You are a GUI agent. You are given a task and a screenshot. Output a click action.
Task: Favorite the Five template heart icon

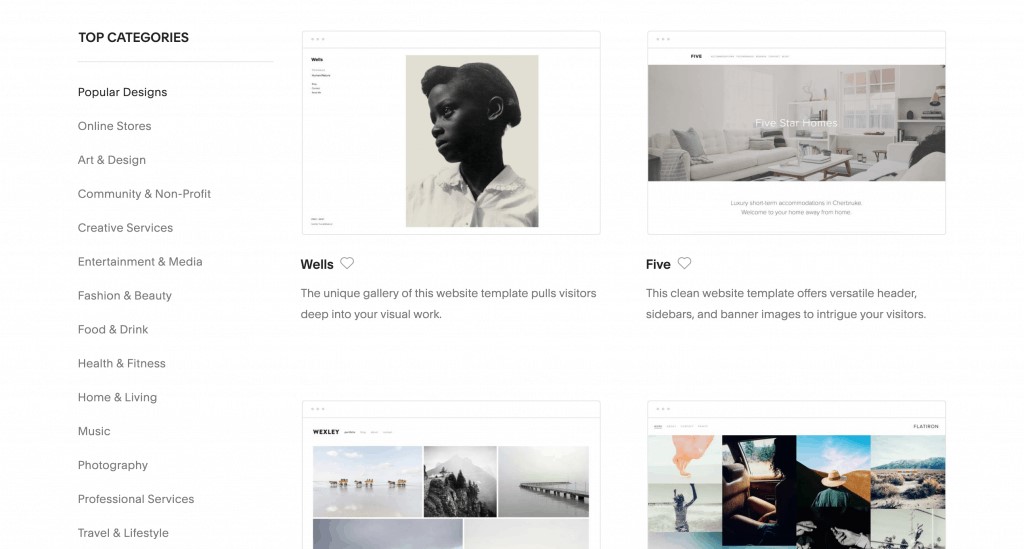point(684,263)
